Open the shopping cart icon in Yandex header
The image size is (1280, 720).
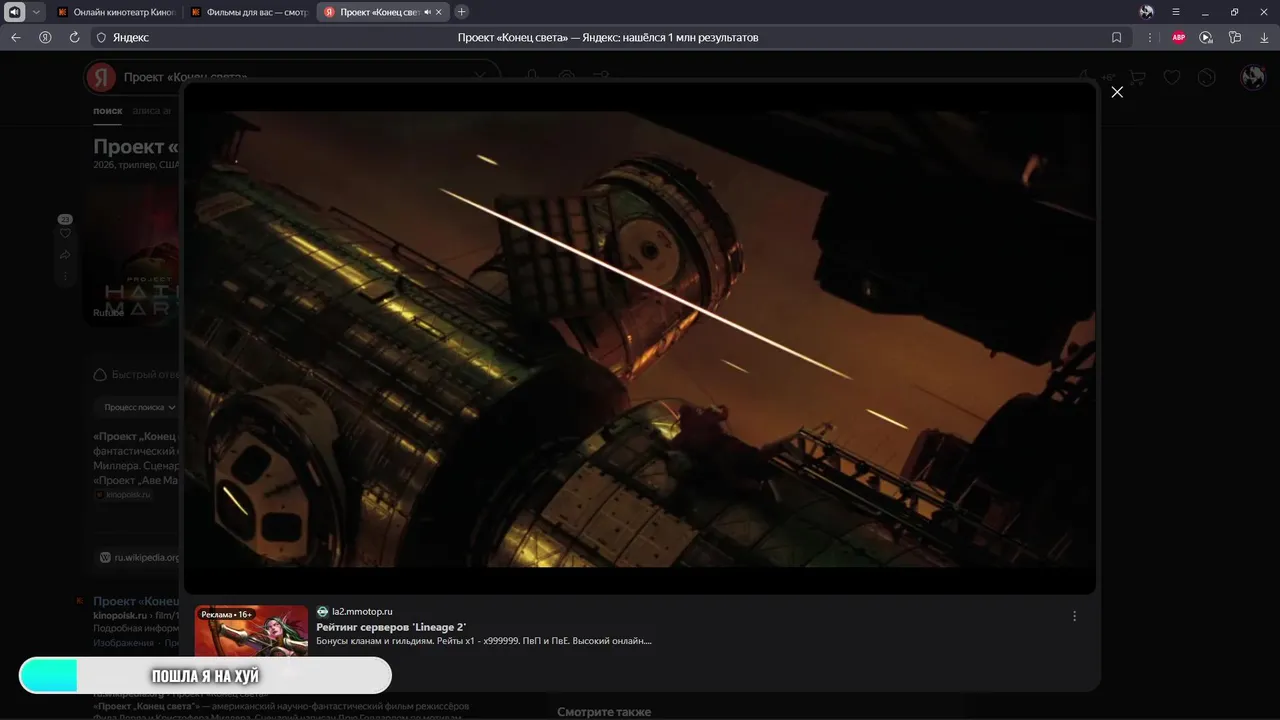pos(1137,77)
